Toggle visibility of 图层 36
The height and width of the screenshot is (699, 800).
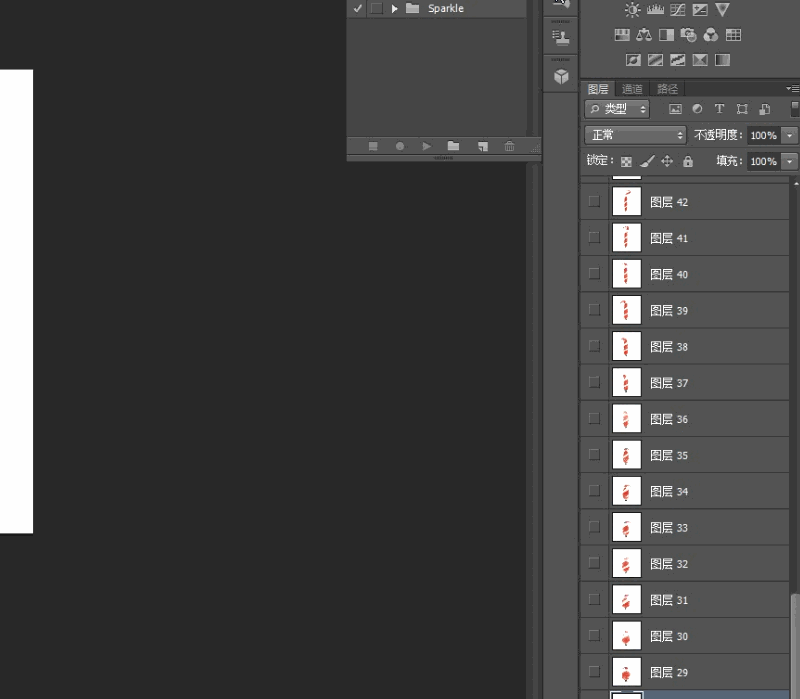tap(594, 418)
